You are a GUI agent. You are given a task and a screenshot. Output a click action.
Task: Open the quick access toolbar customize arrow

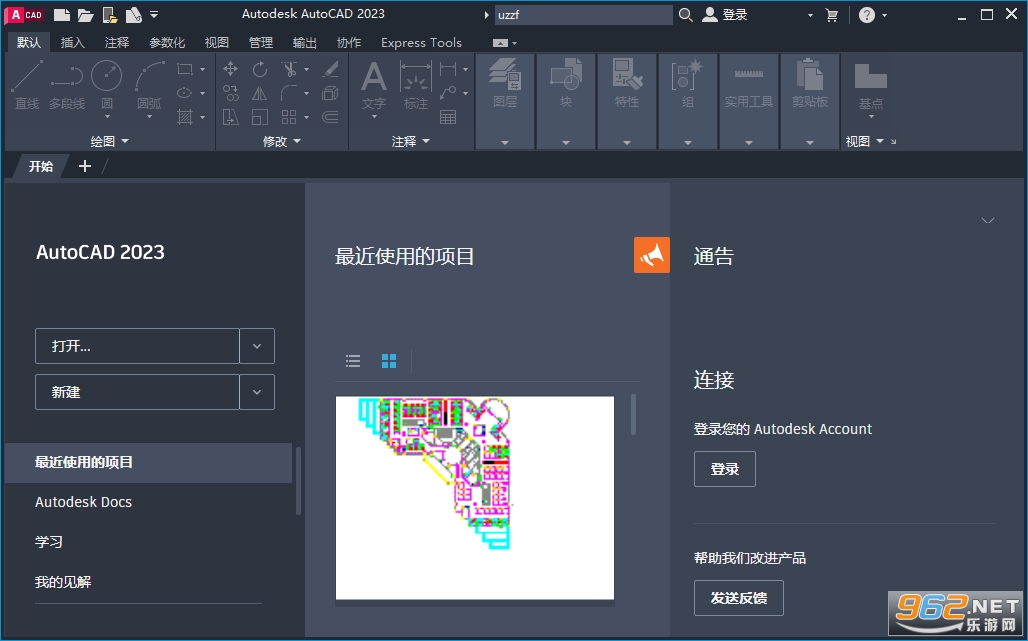[153, 14]
